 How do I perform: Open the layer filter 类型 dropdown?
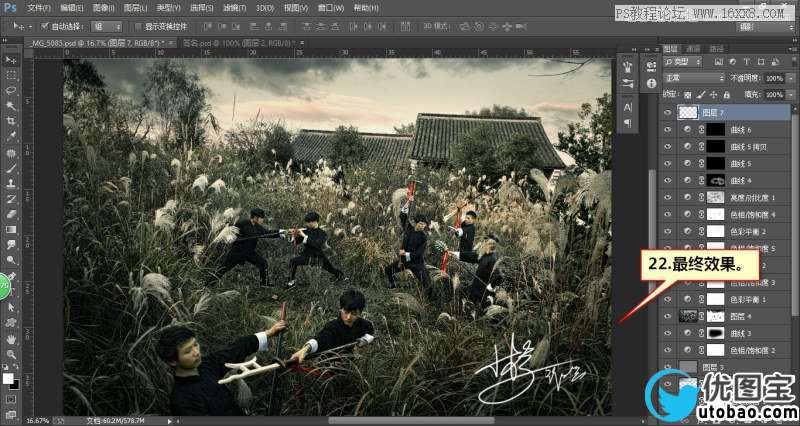(683, 62)
